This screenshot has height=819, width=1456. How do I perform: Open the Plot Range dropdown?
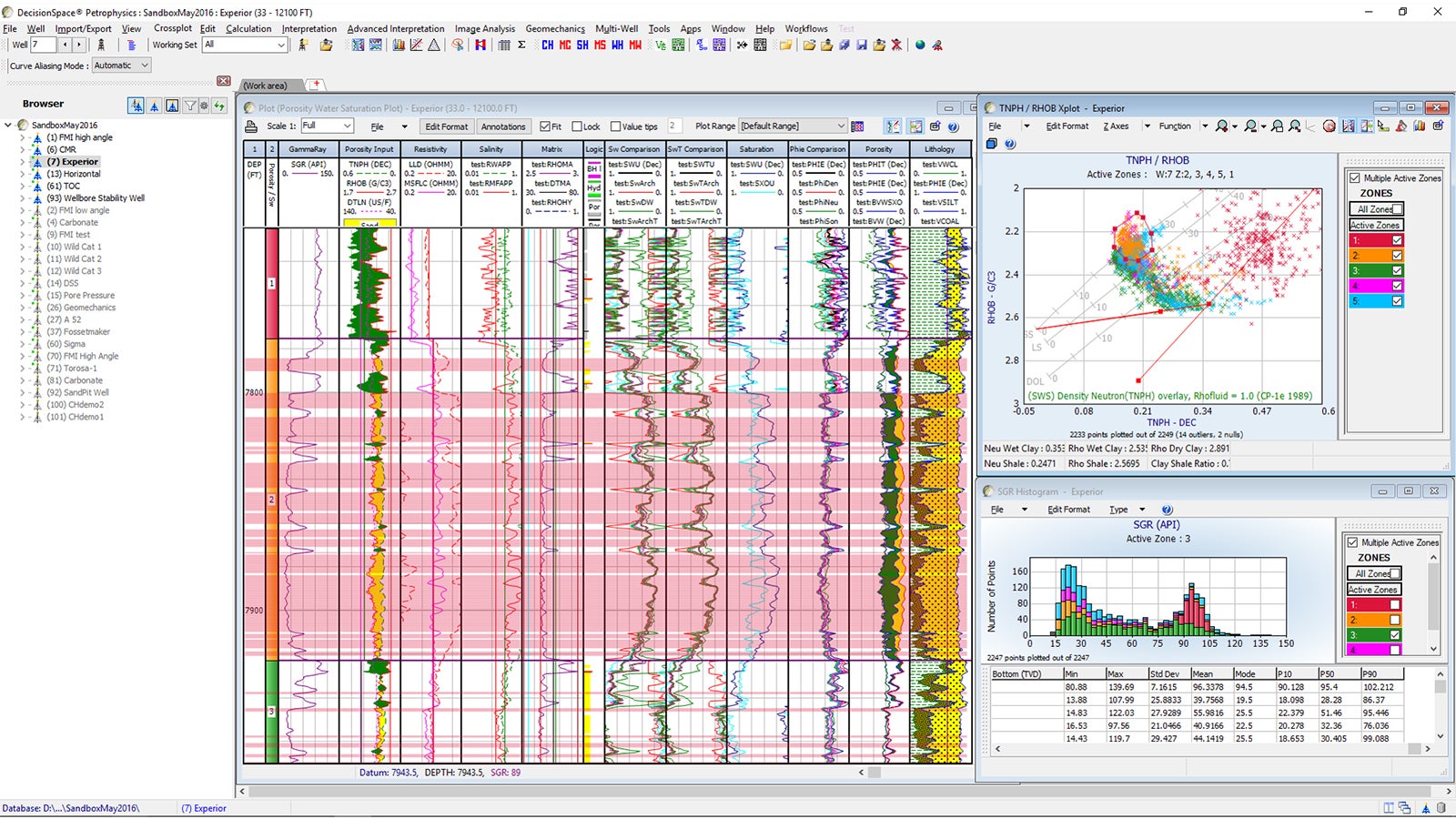pyautogui.click(x=840, y=126)
